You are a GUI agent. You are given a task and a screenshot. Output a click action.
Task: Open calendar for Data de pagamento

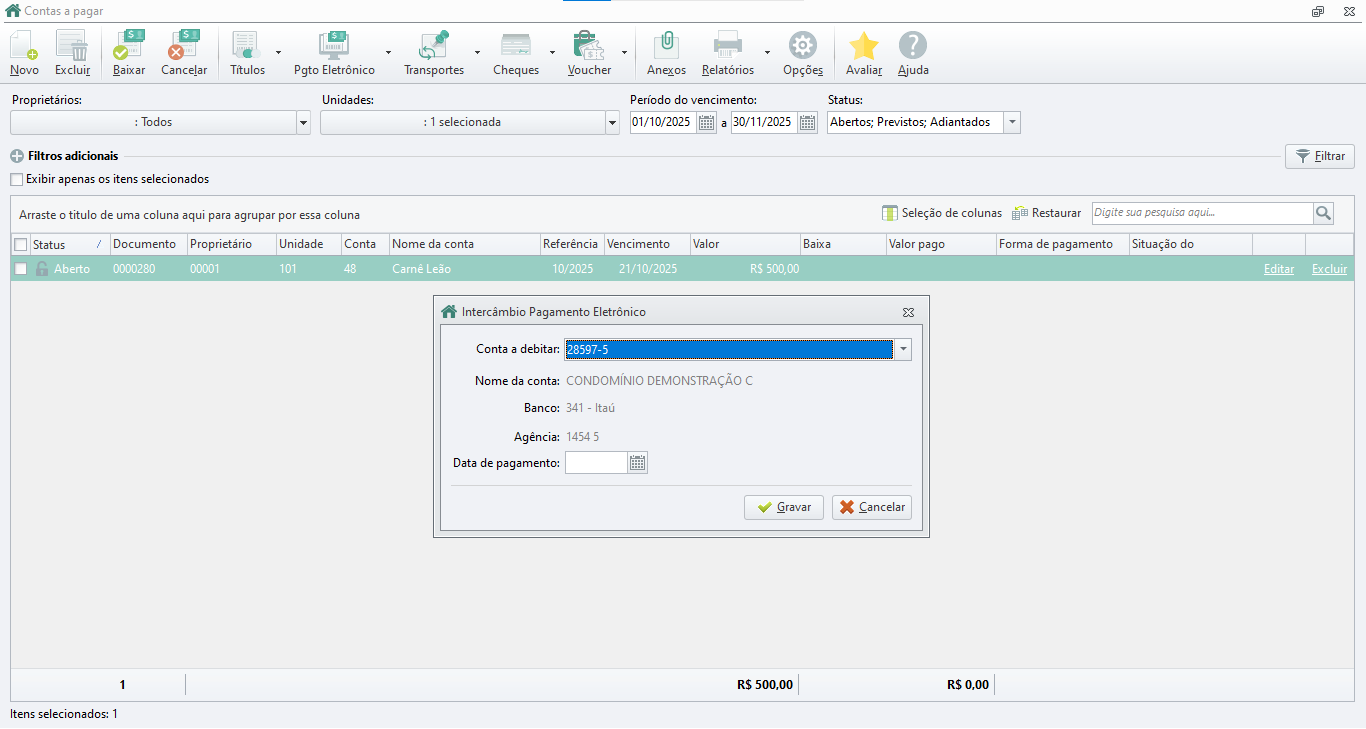637,463
